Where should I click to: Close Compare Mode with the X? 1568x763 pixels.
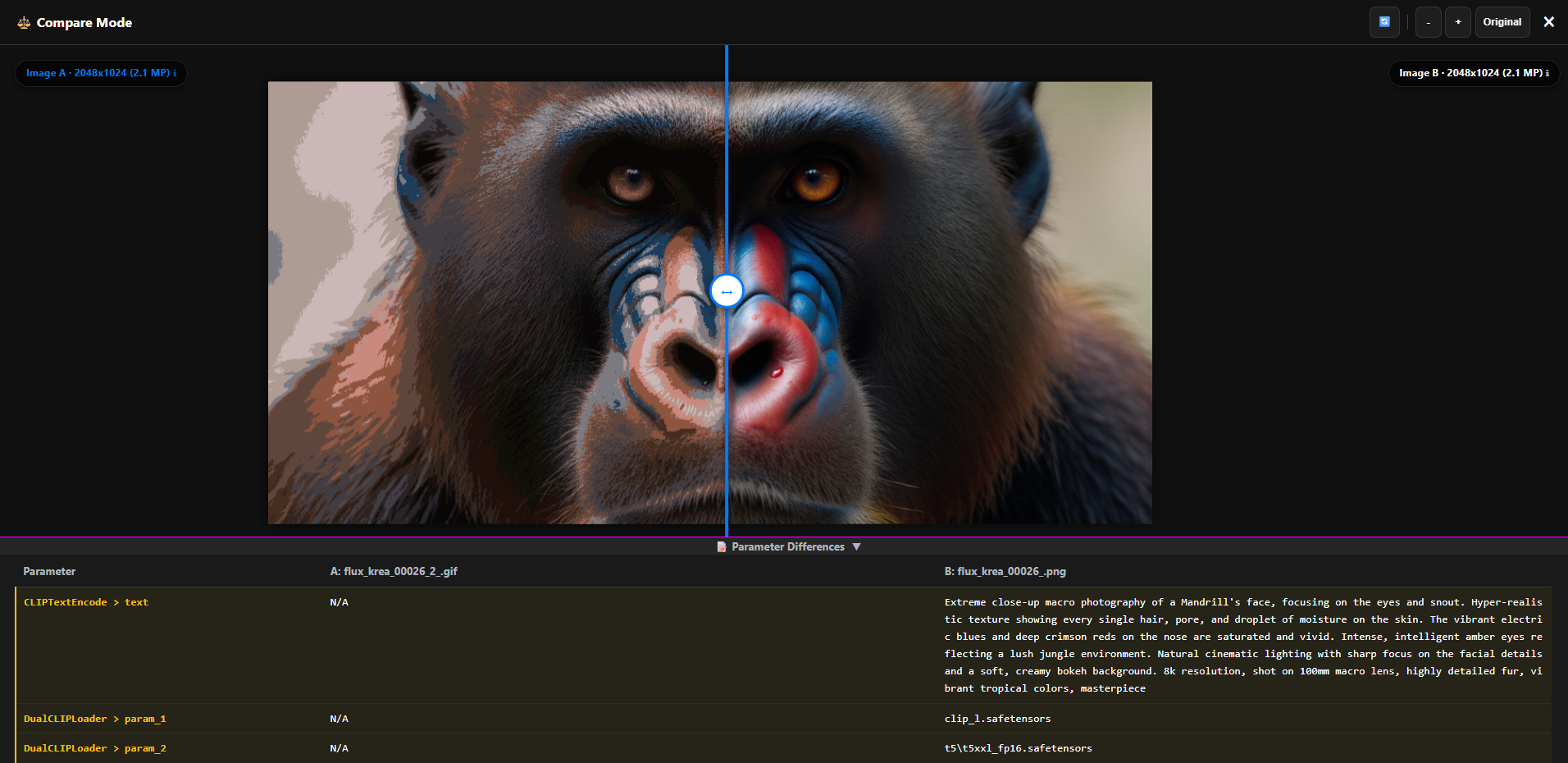tap(1548, 21)
